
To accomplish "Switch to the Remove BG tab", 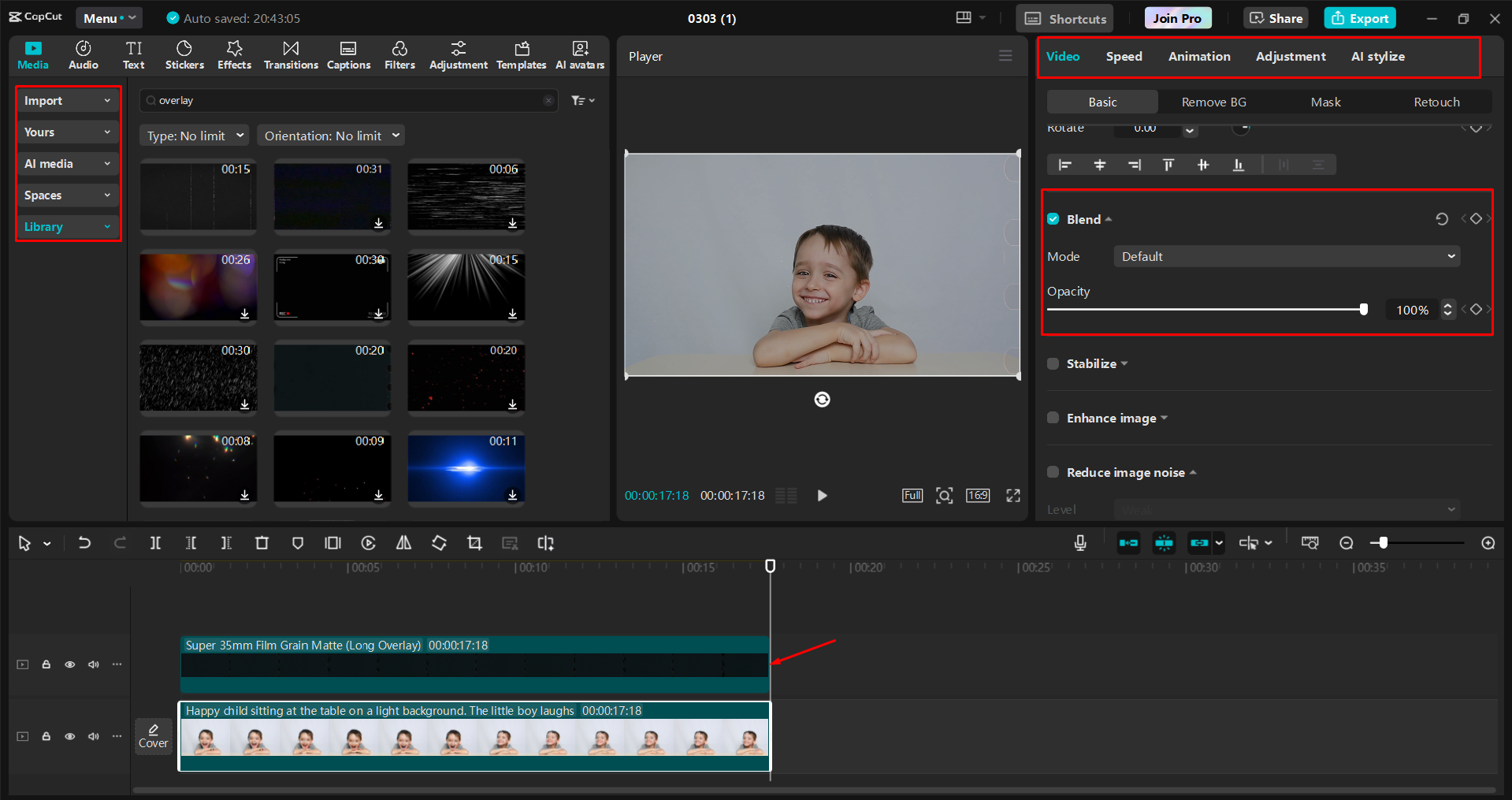I will pos(1213,102).
